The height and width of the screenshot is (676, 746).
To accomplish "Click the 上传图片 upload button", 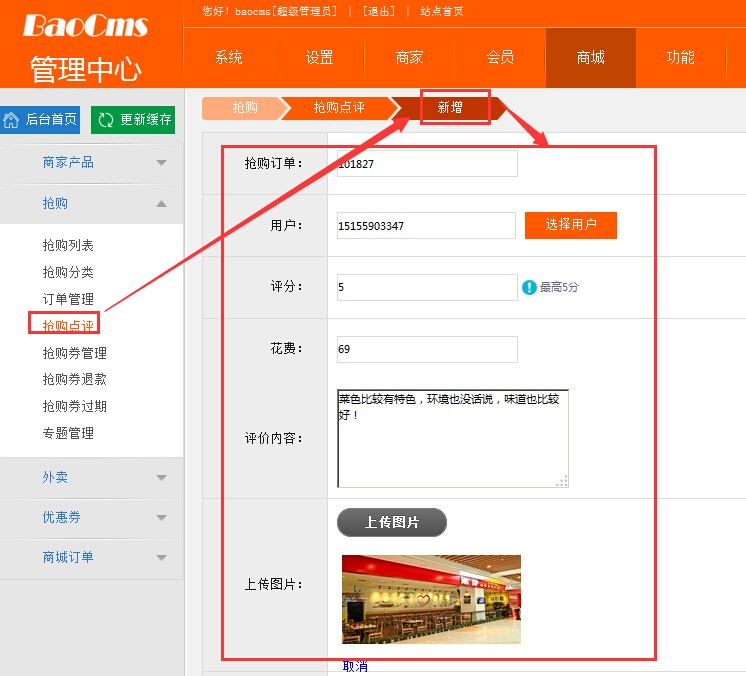I will click(x=392, y=522).
